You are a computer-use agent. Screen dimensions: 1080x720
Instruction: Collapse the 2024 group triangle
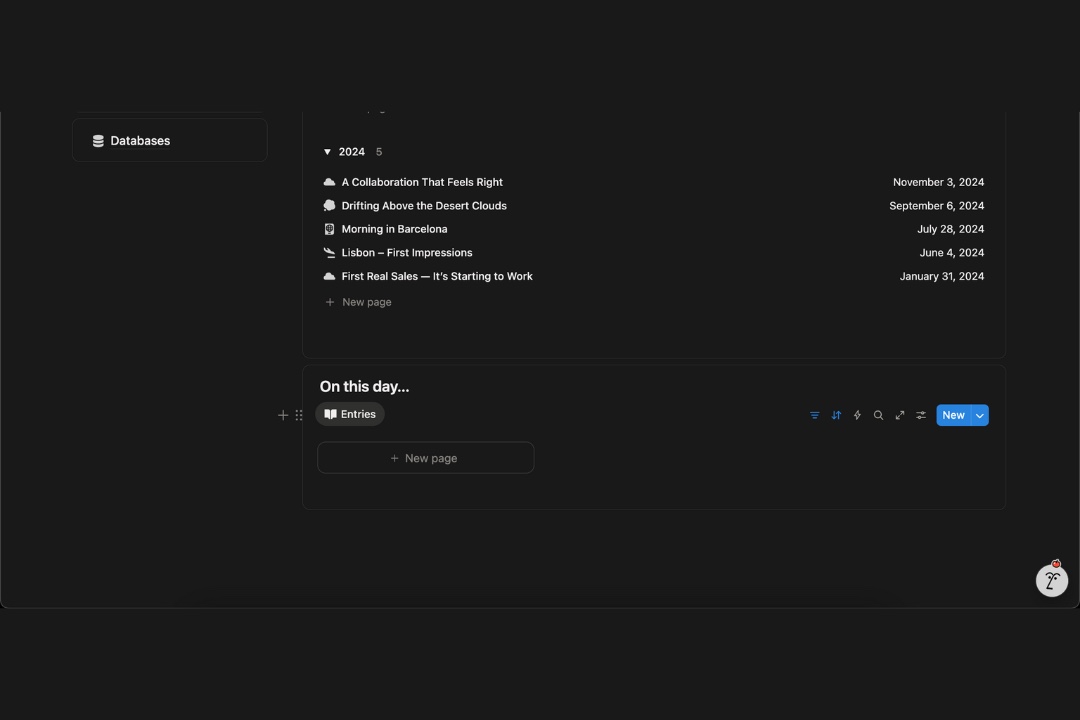(327, 152)
